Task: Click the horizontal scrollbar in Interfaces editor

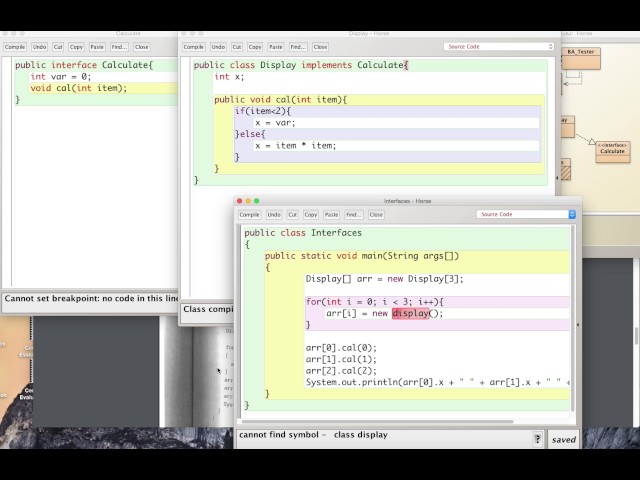Action: click(x=377, y=421)
